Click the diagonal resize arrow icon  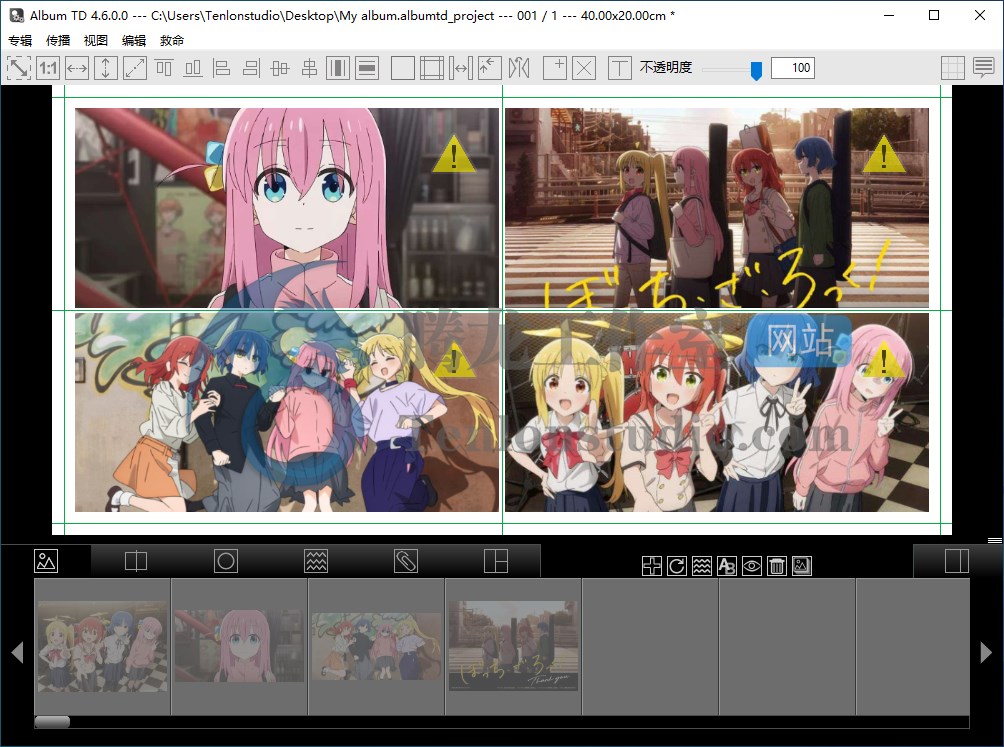tap(134, 68)
